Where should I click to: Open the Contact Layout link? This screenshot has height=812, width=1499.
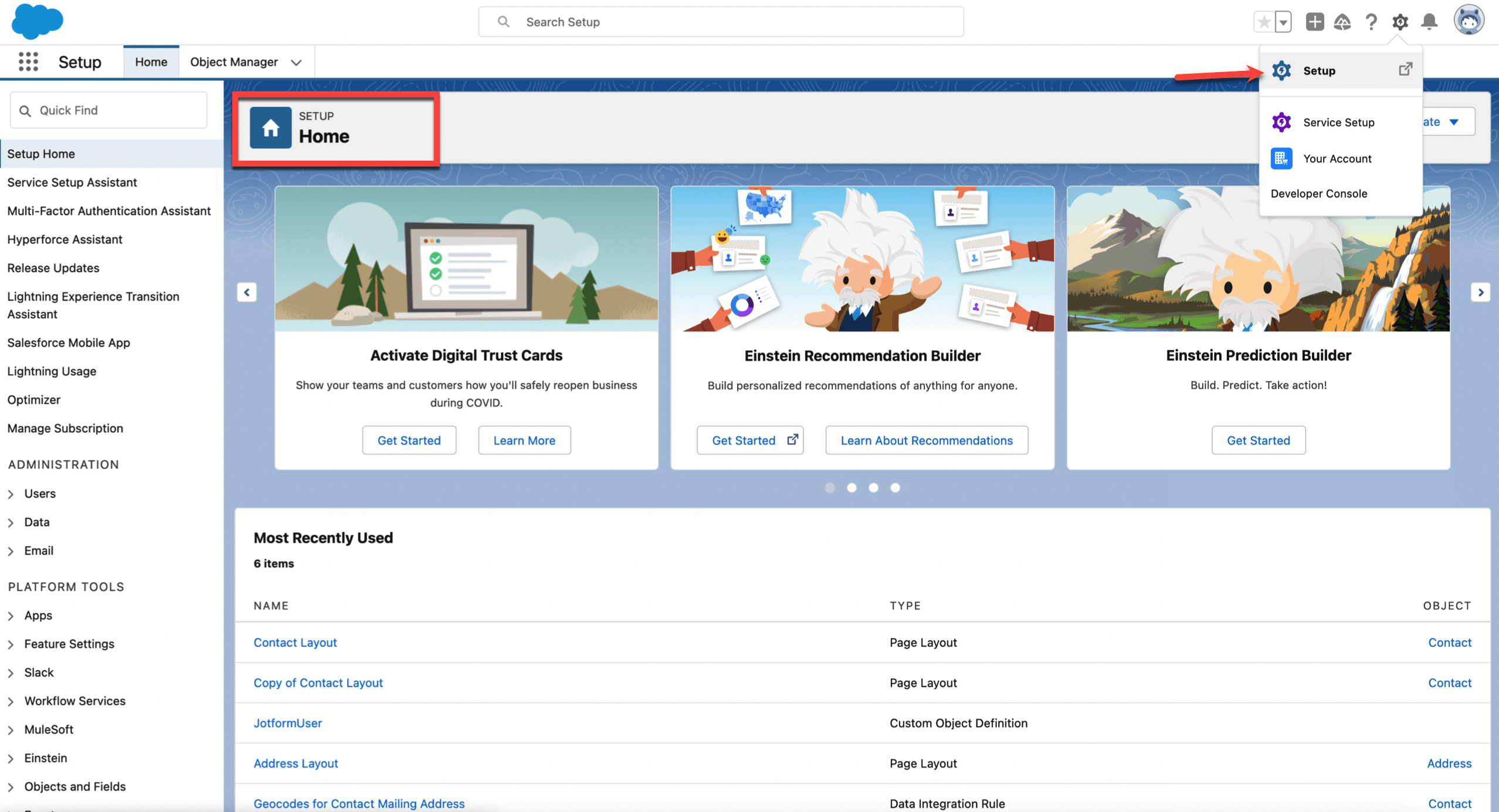click(295, 643)
